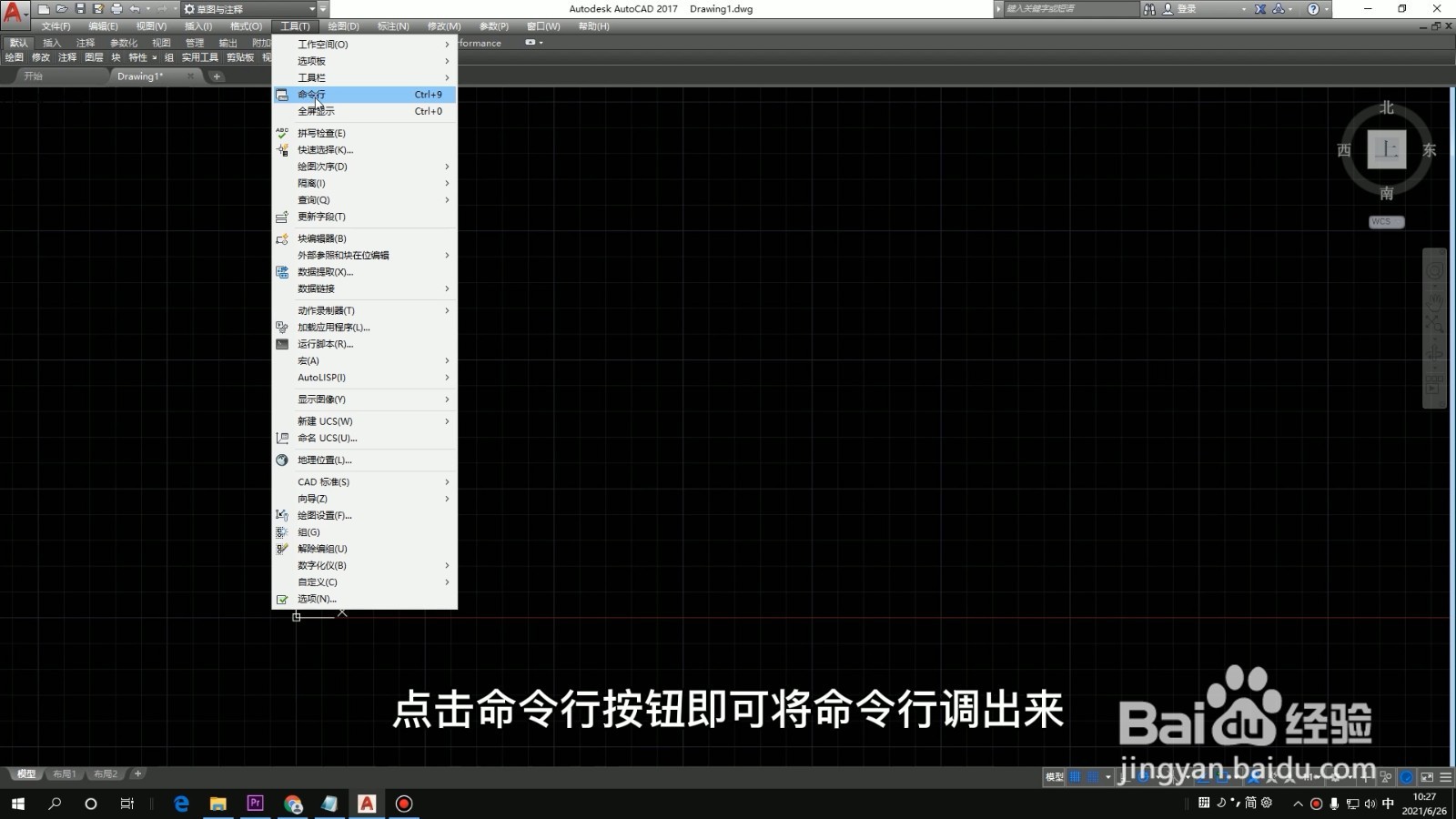The height and width of the screenshot is (819, 1456).
Task: Add a new drawing tab with plus button
Action: [x=217, y=76]
